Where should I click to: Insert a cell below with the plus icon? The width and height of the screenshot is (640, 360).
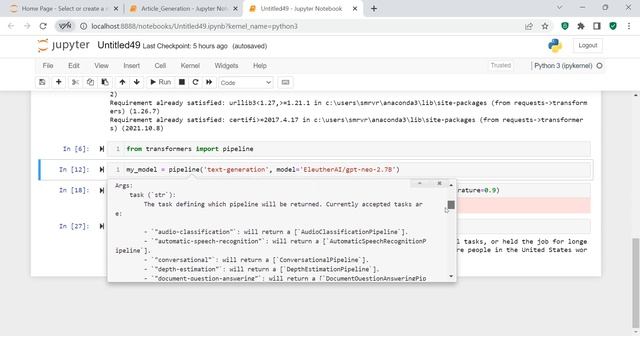coord(58,82)
